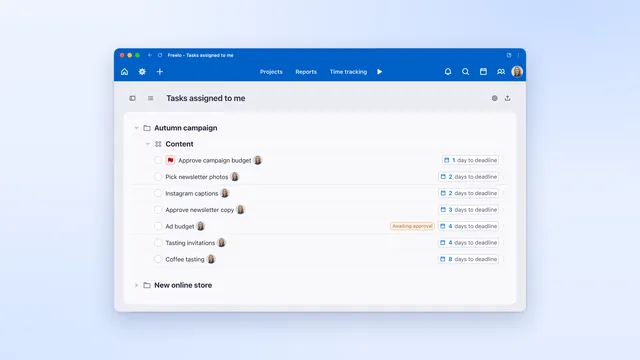640x360 pixels.
Task: Open the Instagram captions task
Action: point(191,193)
